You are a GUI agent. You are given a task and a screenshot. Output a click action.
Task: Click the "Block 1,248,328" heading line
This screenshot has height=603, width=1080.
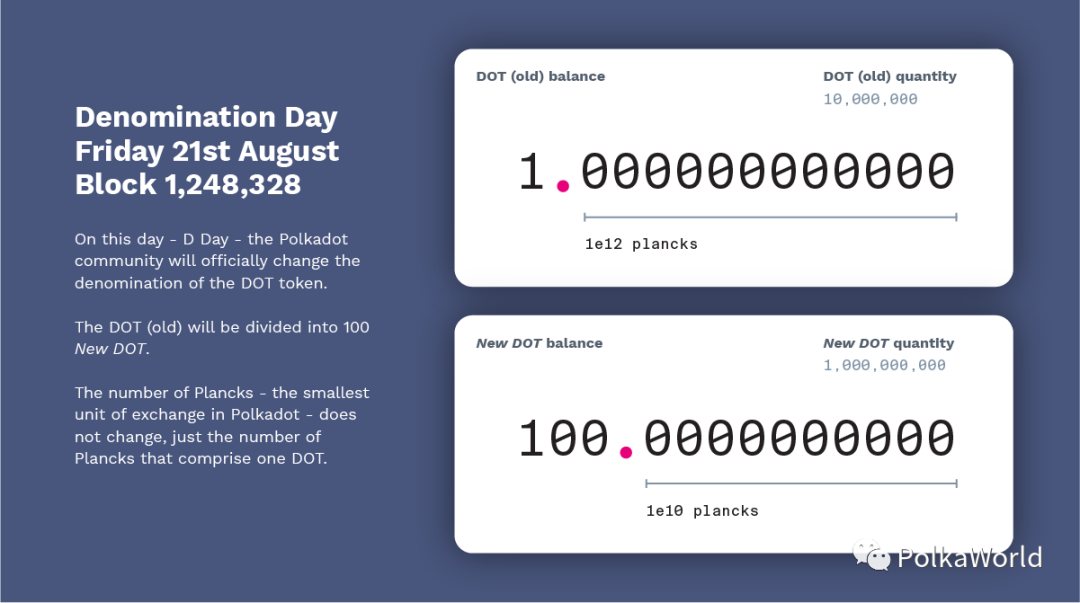[187, 184]
